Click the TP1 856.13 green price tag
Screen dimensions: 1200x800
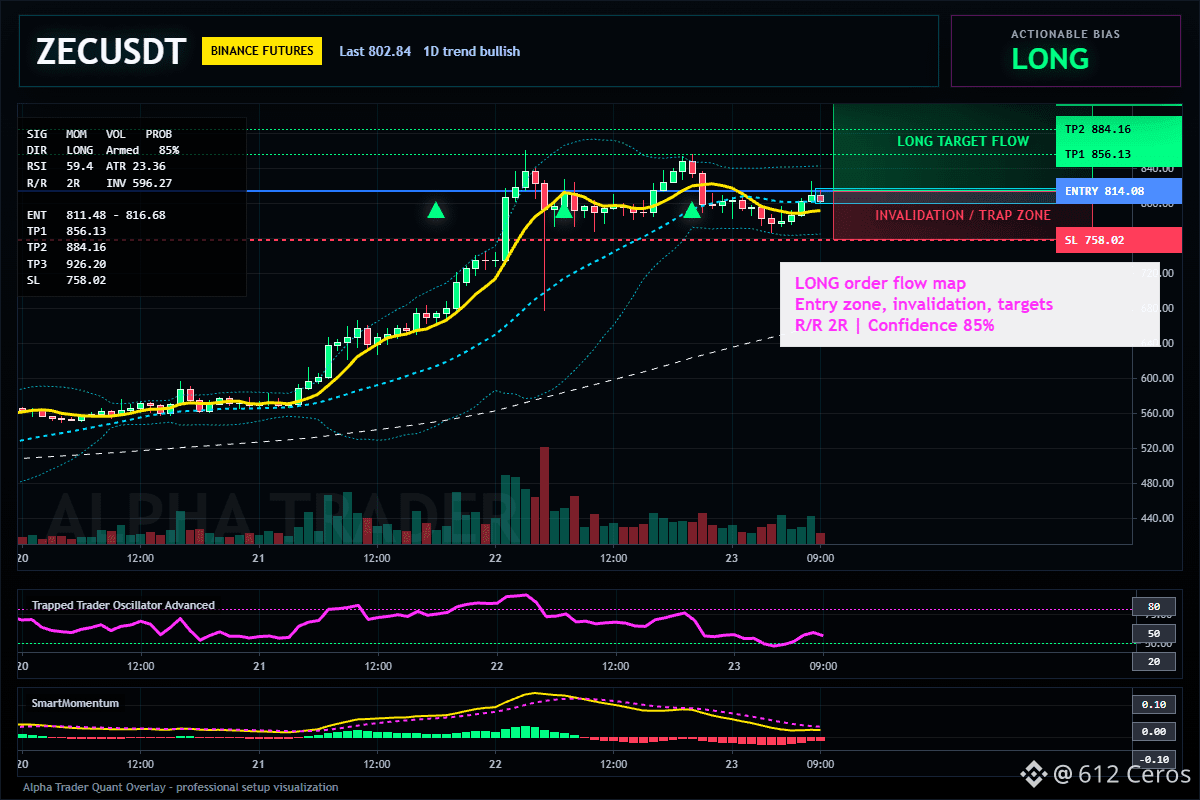pos(1118,154)
